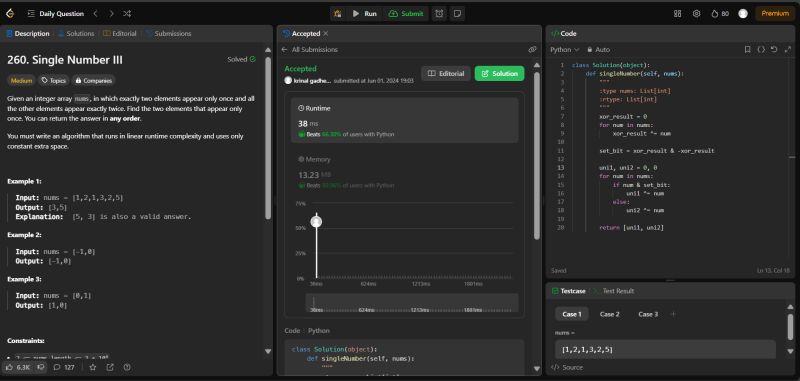Open Editorial button in Accepted panel
This screenshot has width=800, height=381.
(x=446, y=73)
